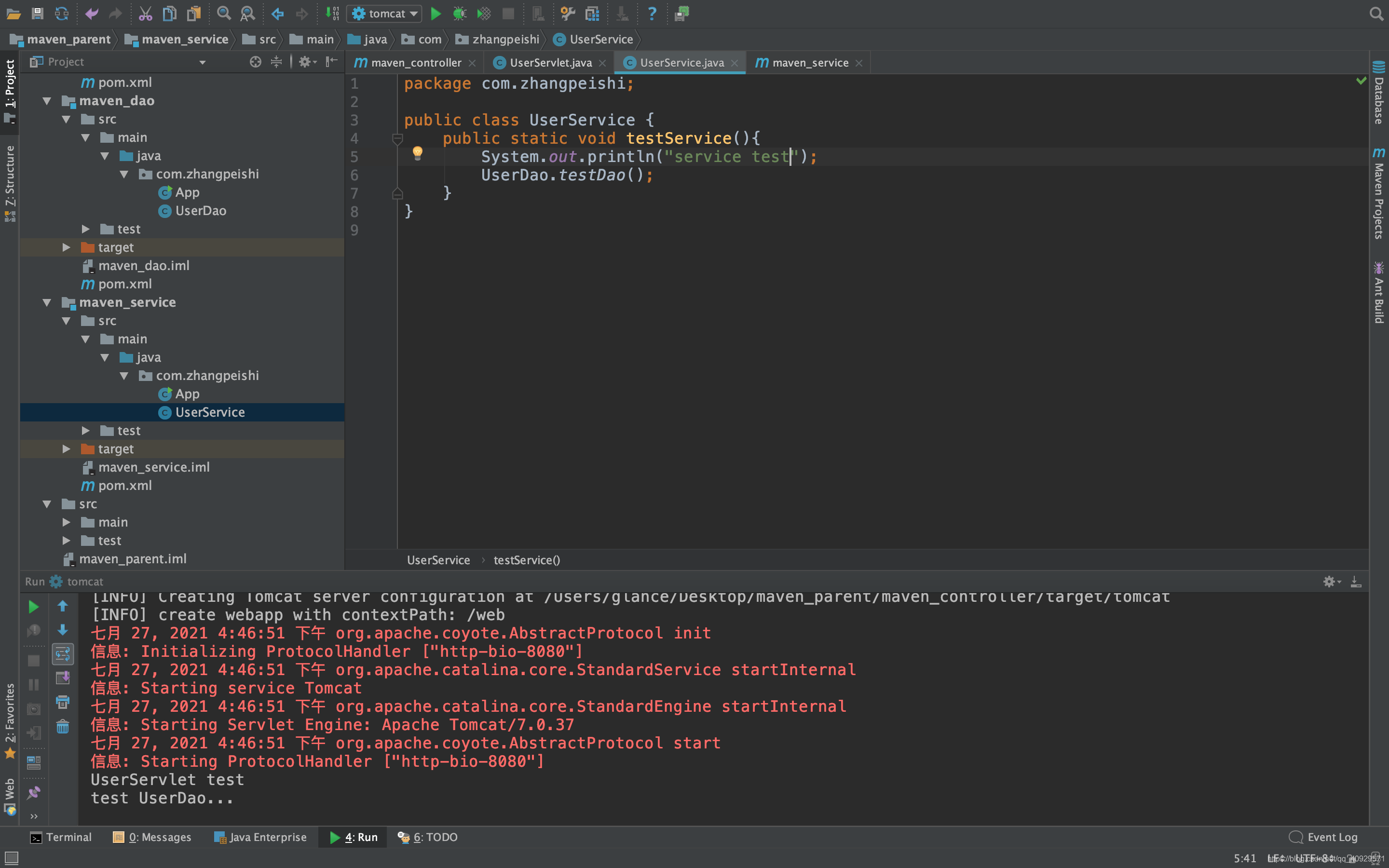The height and width of the screenshot is (868, 1389).
Task: Open the search everywhere magnifier
Action: (x=1376, y=13)
